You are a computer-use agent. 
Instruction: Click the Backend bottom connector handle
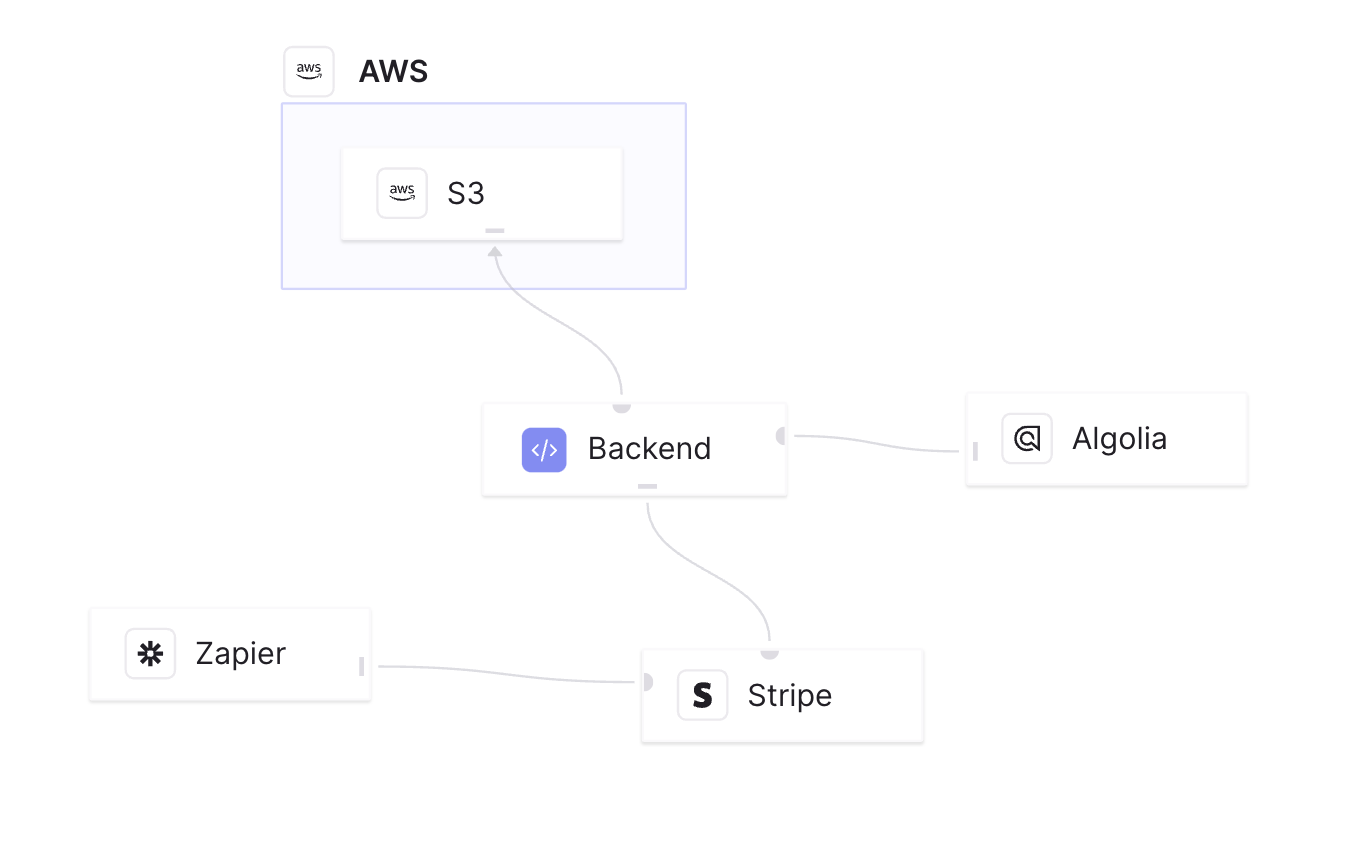(648, 486)
